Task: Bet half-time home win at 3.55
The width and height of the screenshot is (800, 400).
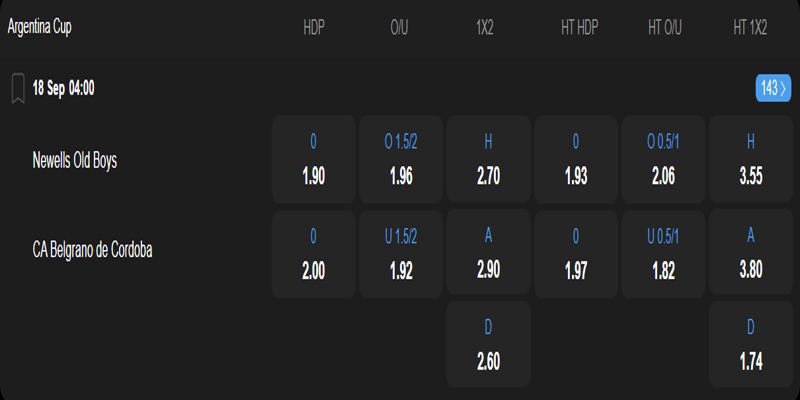Action: 751,161
